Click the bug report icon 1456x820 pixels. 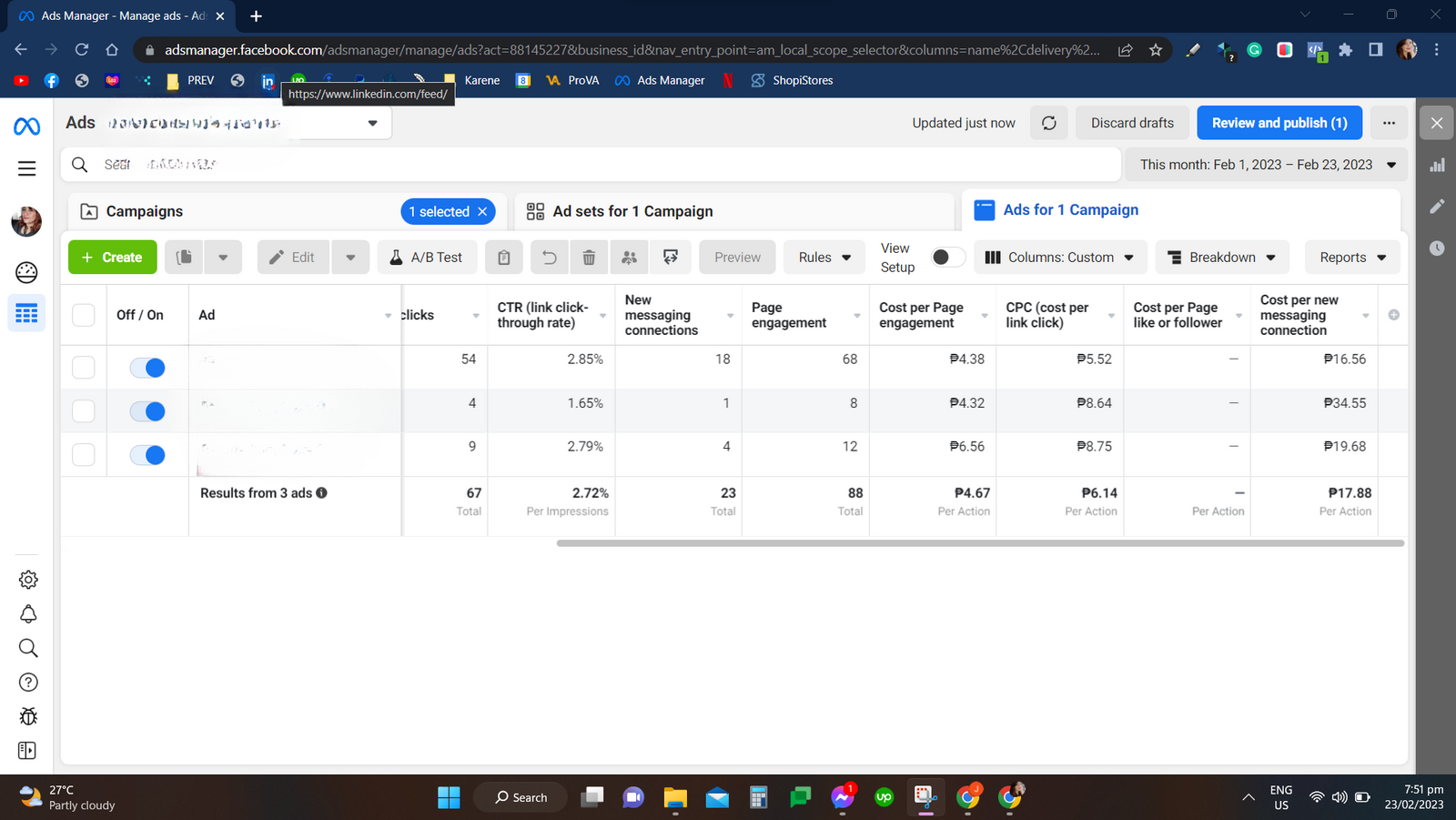click(x=28, y=716)
